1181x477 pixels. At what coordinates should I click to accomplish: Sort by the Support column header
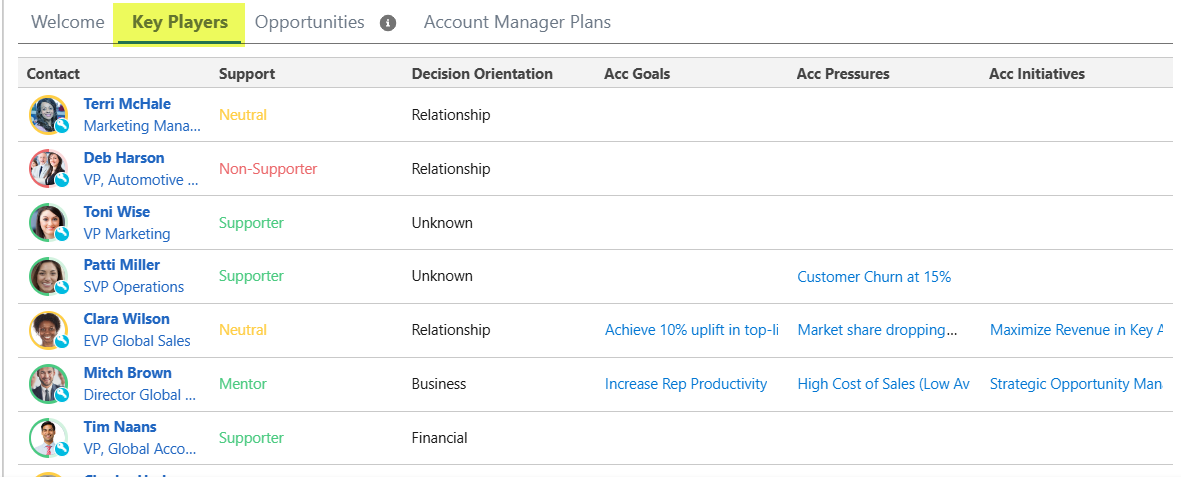click(247, 74)
